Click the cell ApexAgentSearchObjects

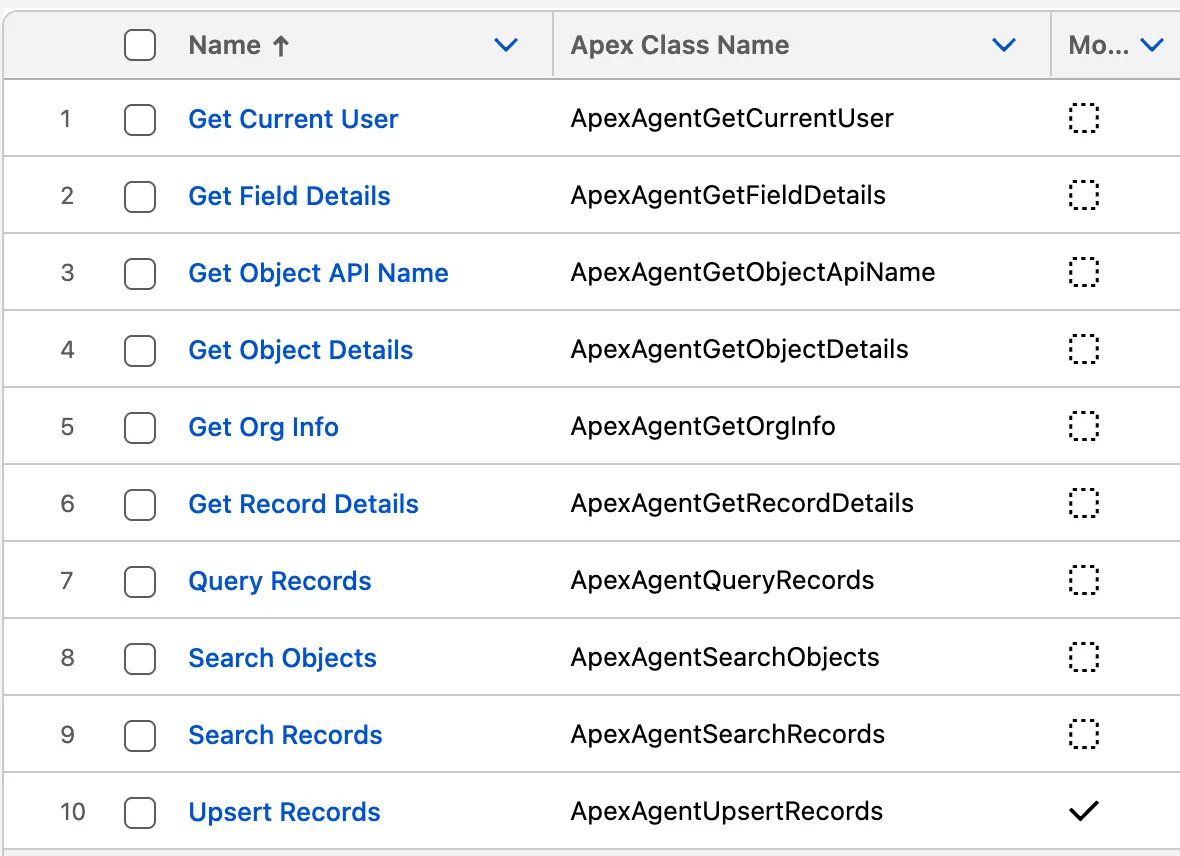[x=725, y=657]
